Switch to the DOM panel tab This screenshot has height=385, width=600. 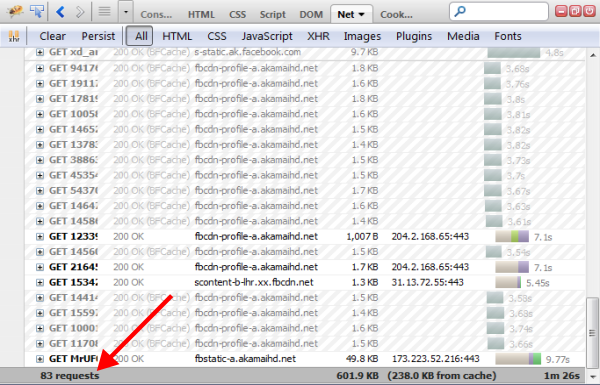(311, 15)
